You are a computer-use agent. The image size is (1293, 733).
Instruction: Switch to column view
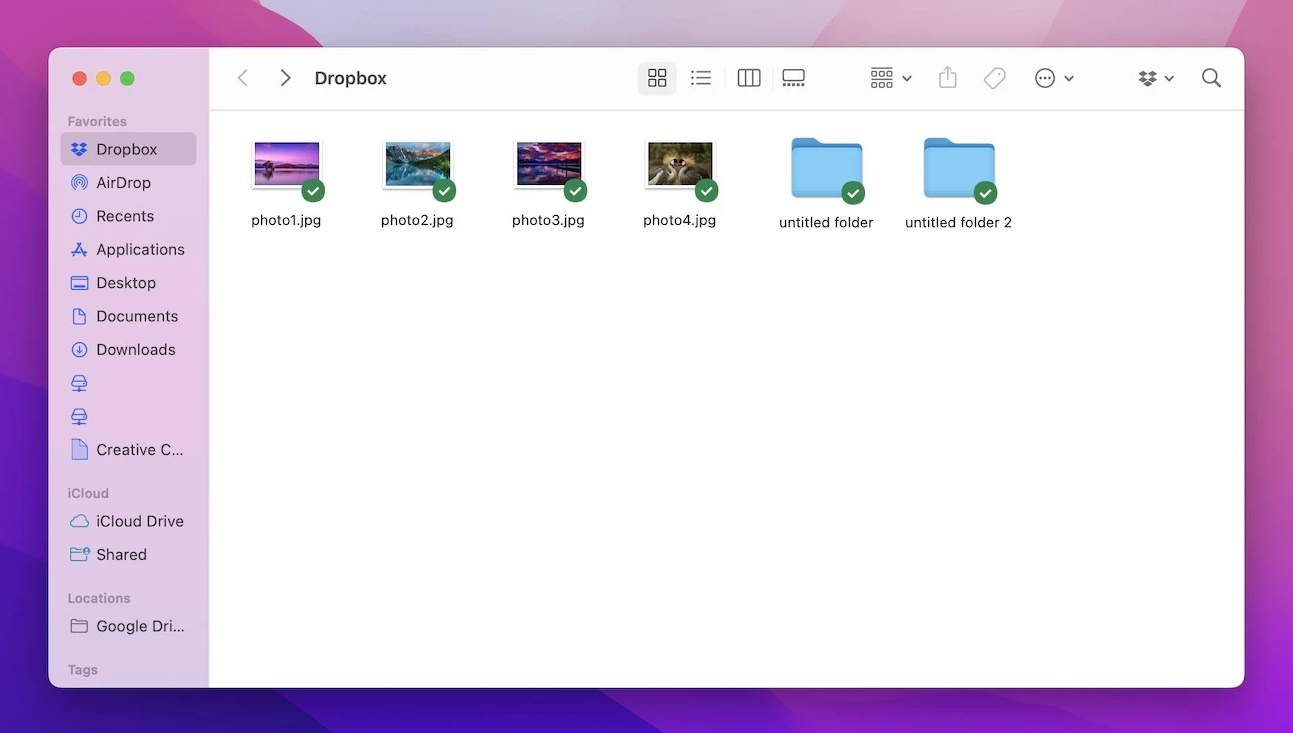(x=748, y=77)
